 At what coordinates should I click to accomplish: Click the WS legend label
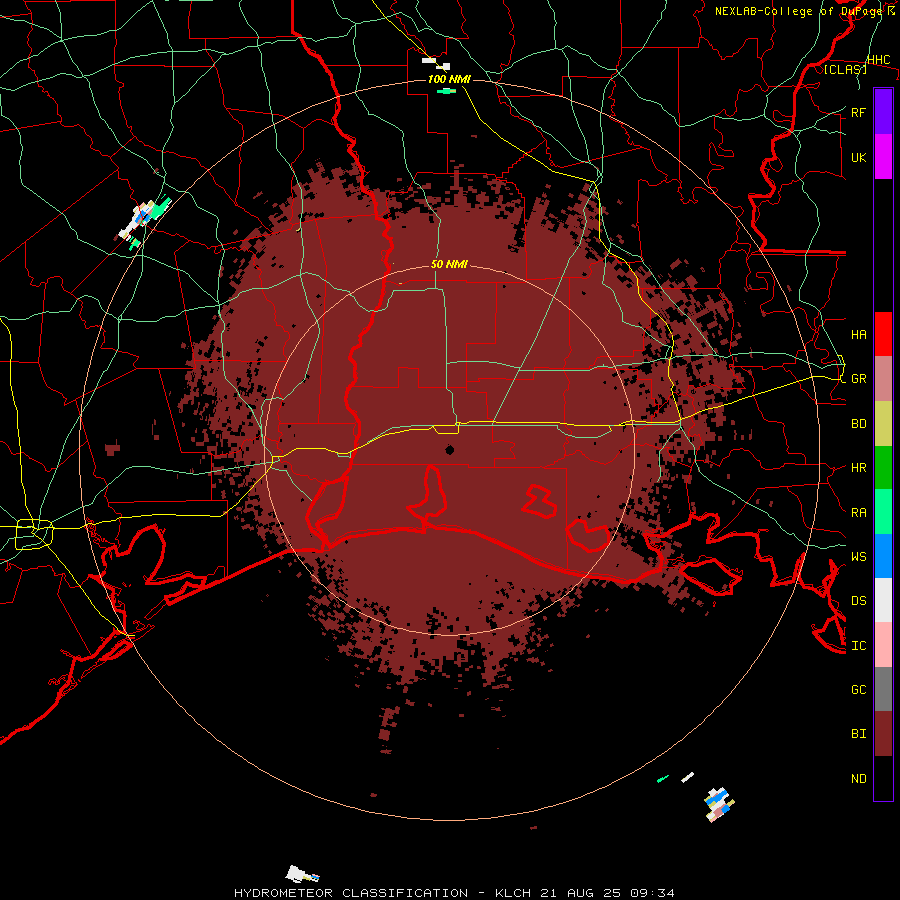(859, 556)
